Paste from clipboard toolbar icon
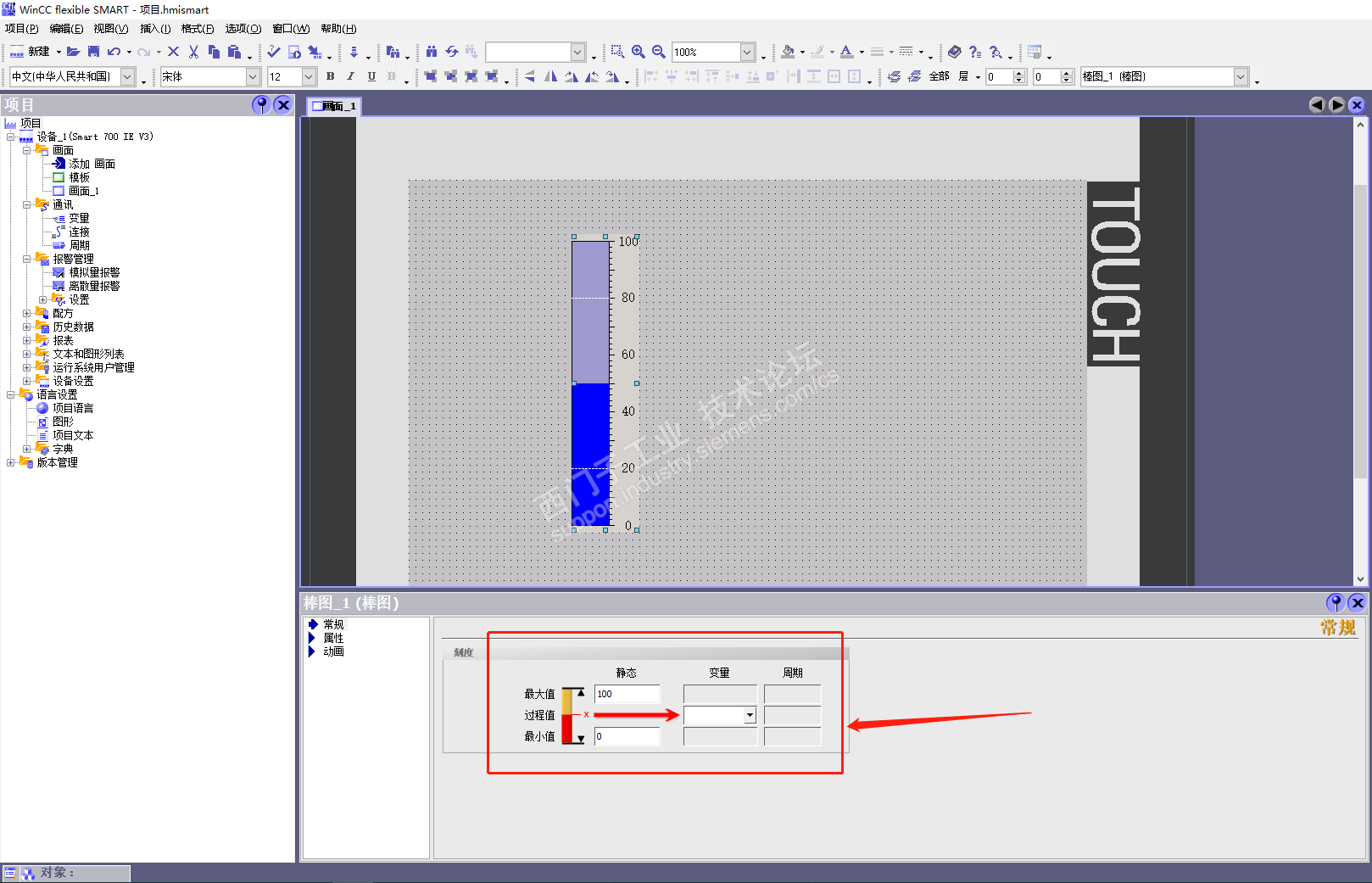Viewport: 1372px width, 883px height. click(x=234, y=52)
